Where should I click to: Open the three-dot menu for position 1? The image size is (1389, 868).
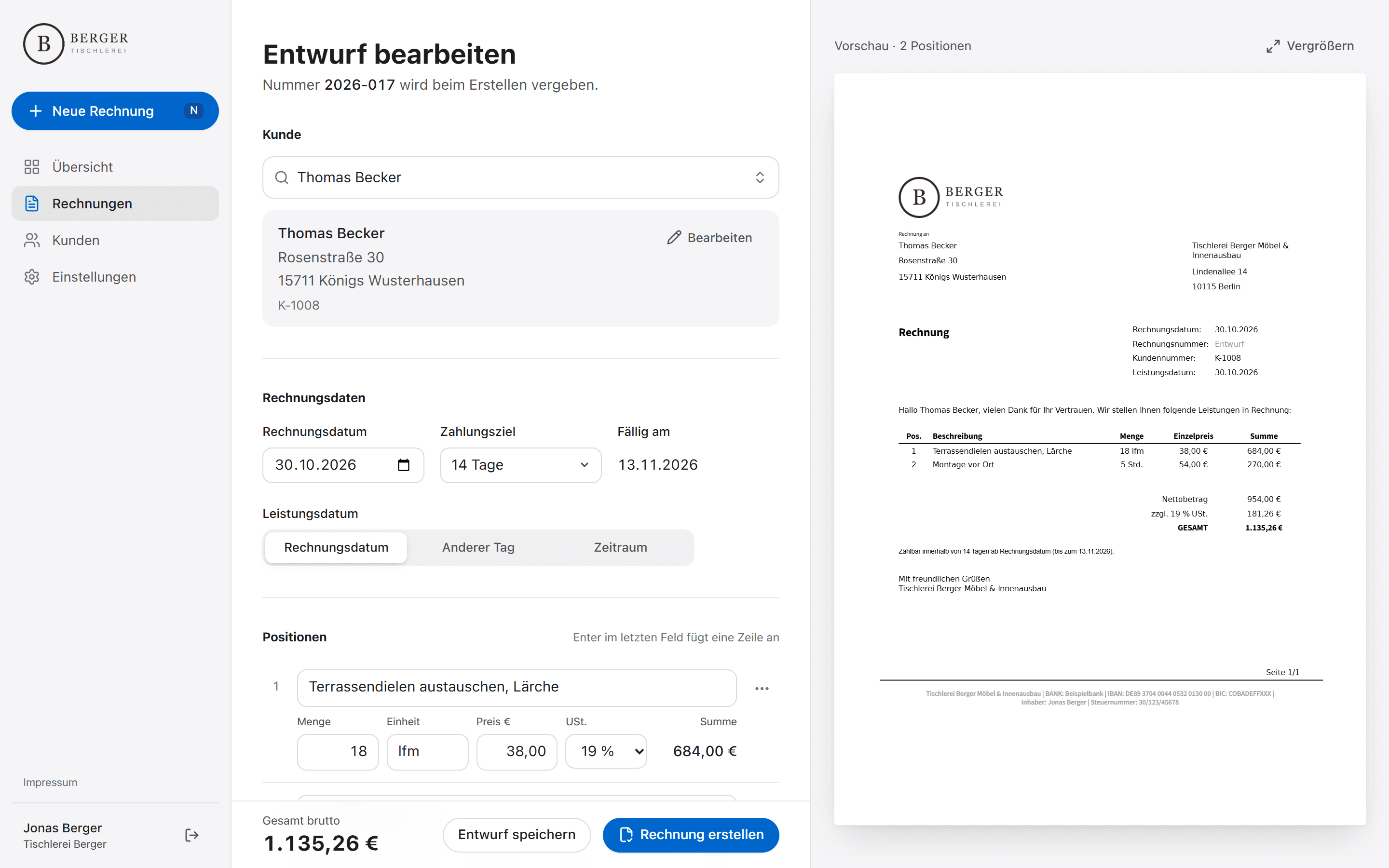click(x=762, y=688)
